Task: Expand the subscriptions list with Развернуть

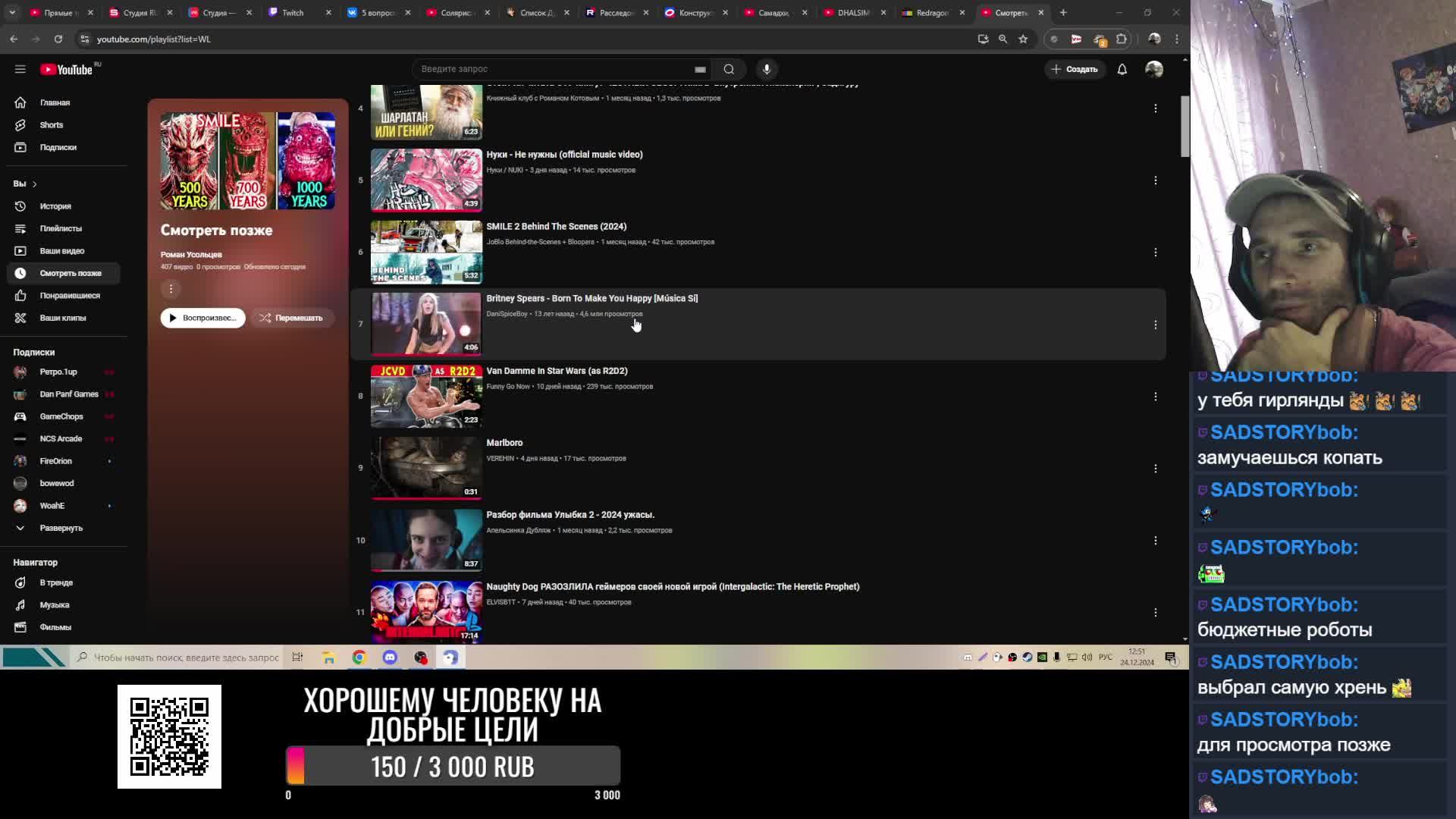Action: (x=61, y=528)
